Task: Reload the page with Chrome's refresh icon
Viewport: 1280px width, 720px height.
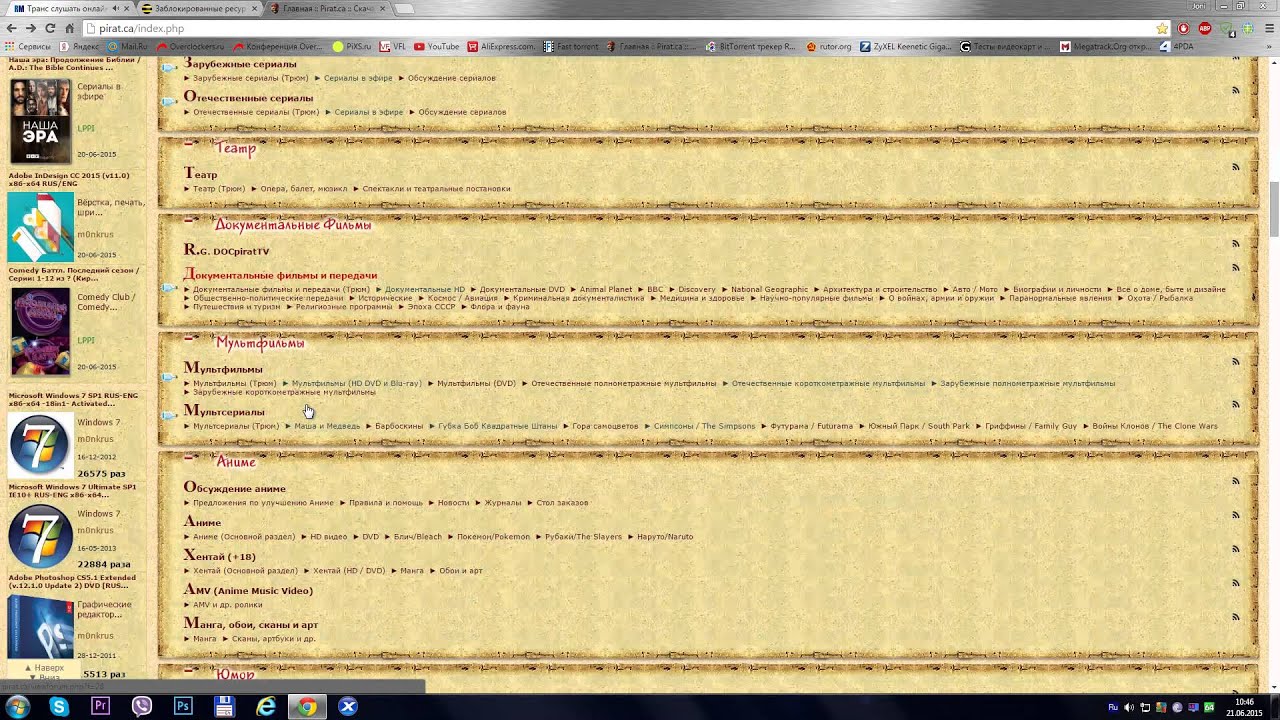Action: pyautogui.click(x=50, y=28)
